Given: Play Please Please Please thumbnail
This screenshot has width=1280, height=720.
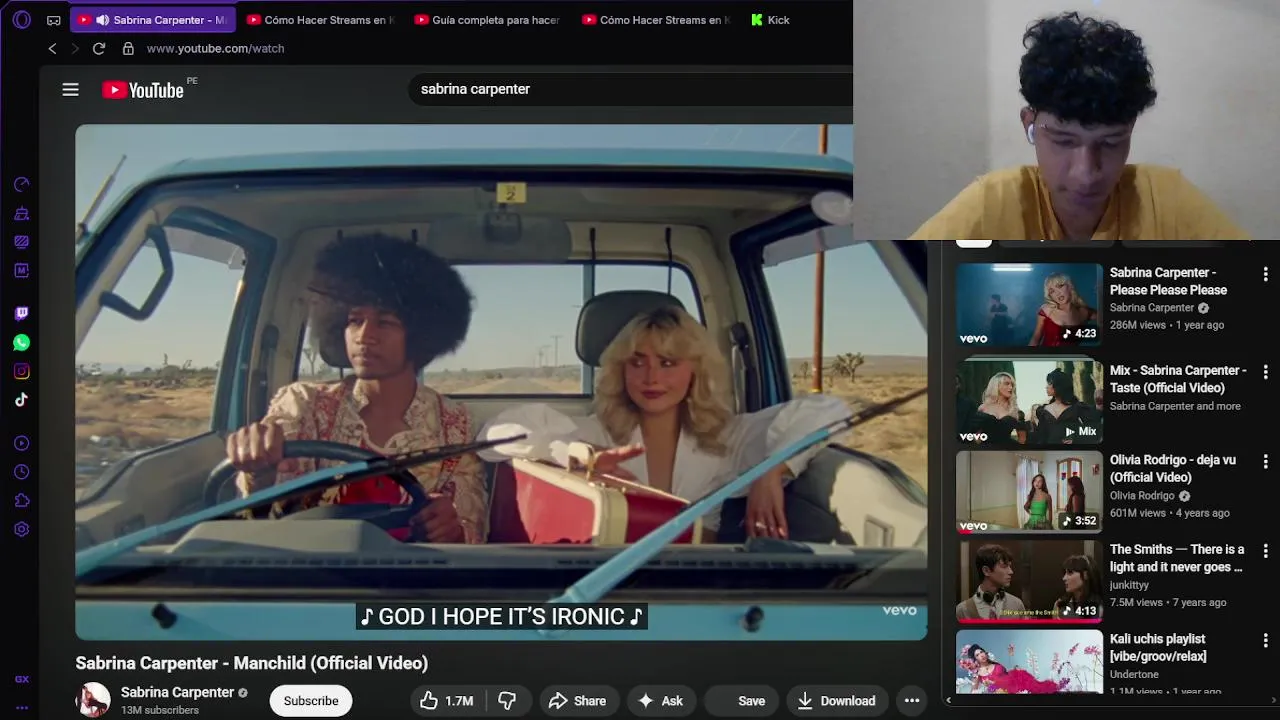Looking at the screenshot, I should click(x=1029, y=305).
